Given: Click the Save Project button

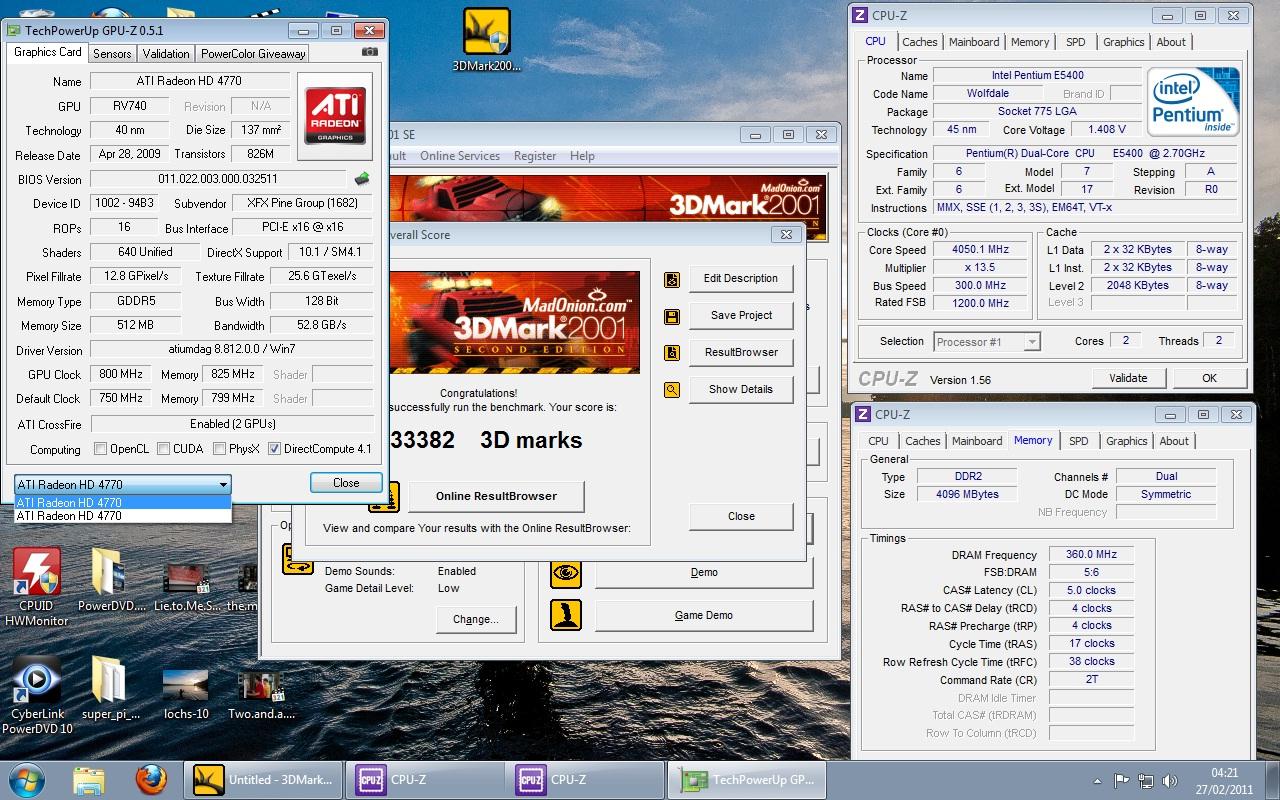Looking at the screenshot, I should [741, 316].
